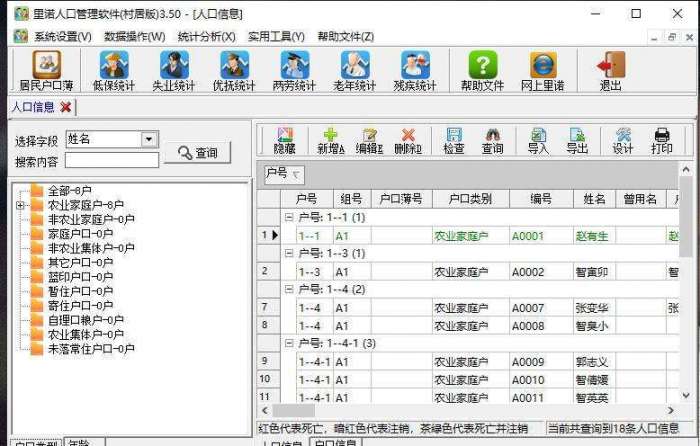The width and height of the screenshot is (700, 446).
Task: Open the 选择字段 姓名 dropdown
Action: coord(149,139)
